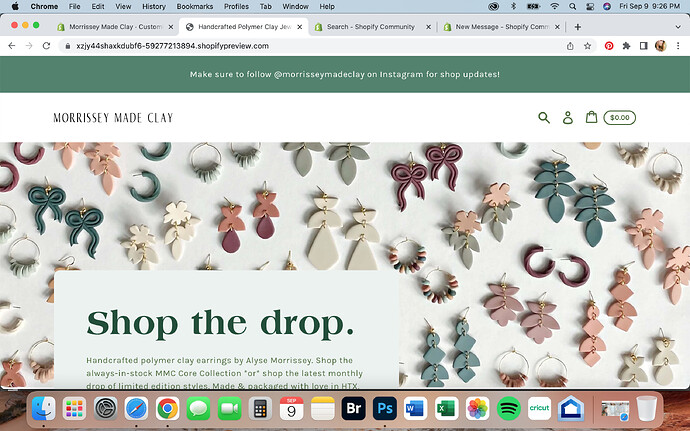The height and width of the screenshot is (431, 690).
Task: Open Microsoft Excel from the Dock
Action: 447,408
